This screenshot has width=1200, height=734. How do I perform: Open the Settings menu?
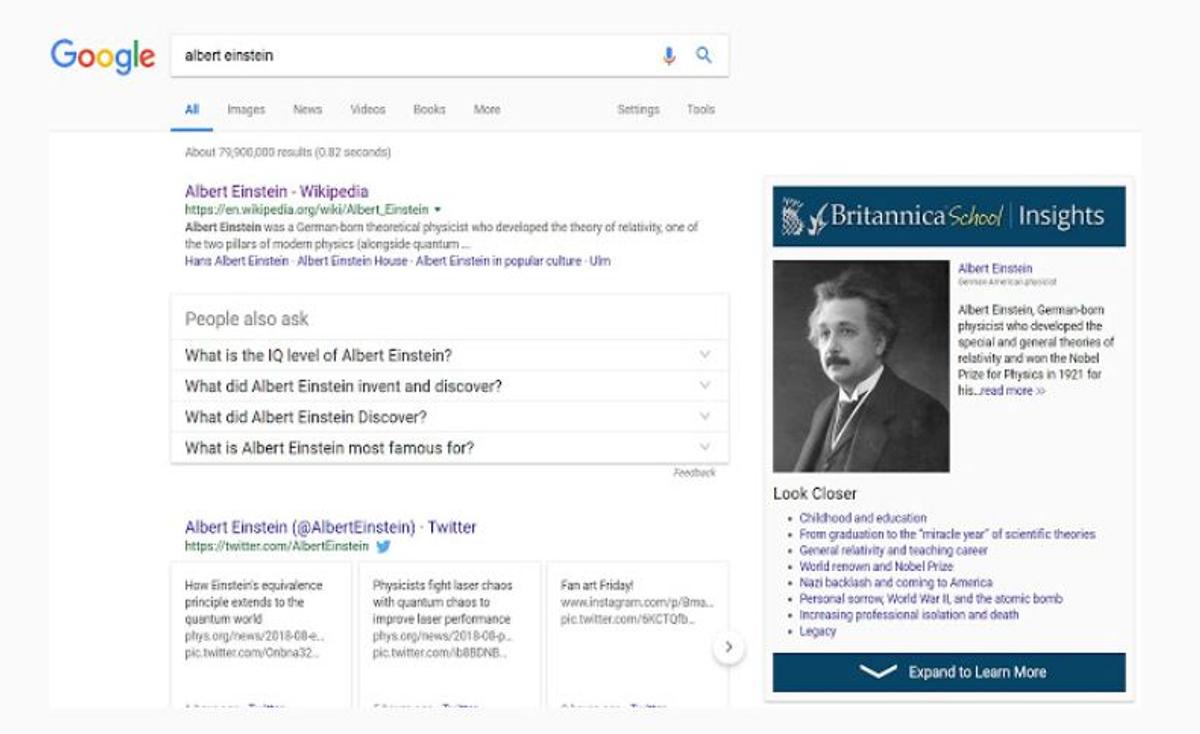point(638,110)
